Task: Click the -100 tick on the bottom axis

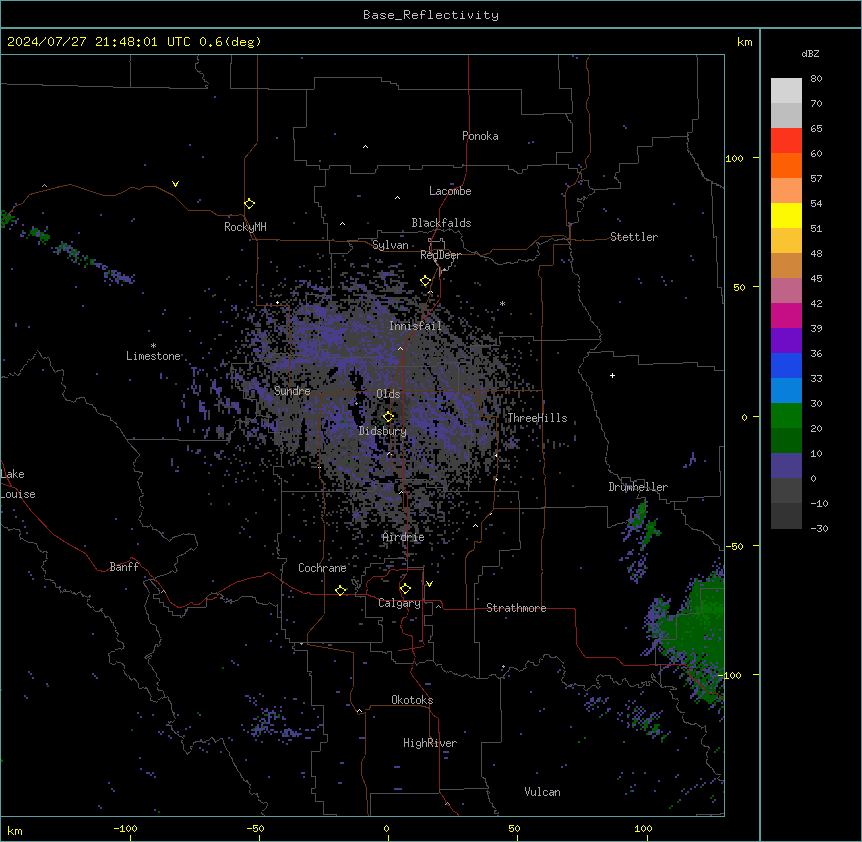Action: [x=126, y=828]
